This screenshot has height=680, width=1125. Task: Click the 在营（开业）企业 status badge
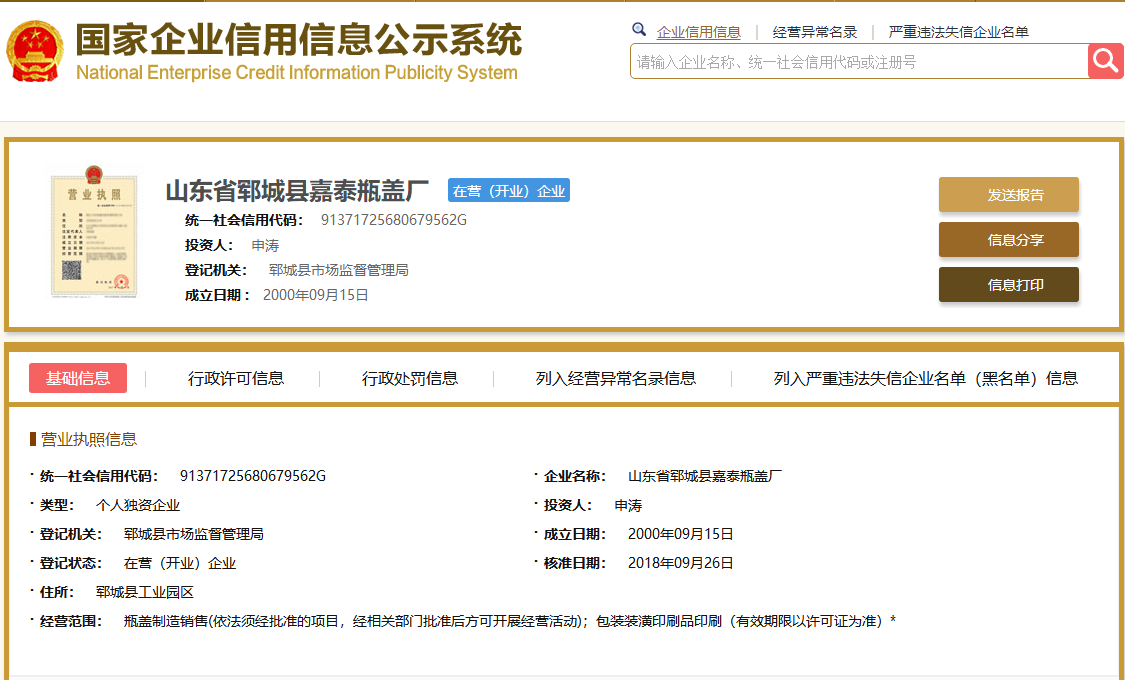pos(509,191)
